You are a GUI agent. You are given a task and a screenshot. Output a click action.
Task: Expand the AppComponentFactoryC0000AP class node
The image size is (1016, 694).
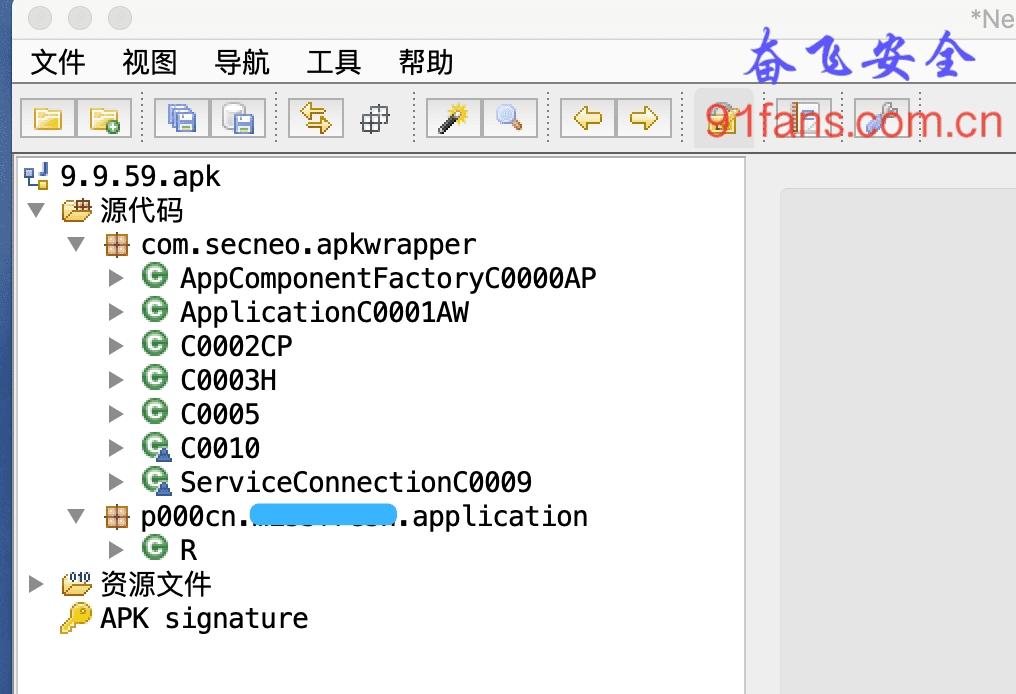(x=116, y=278)
